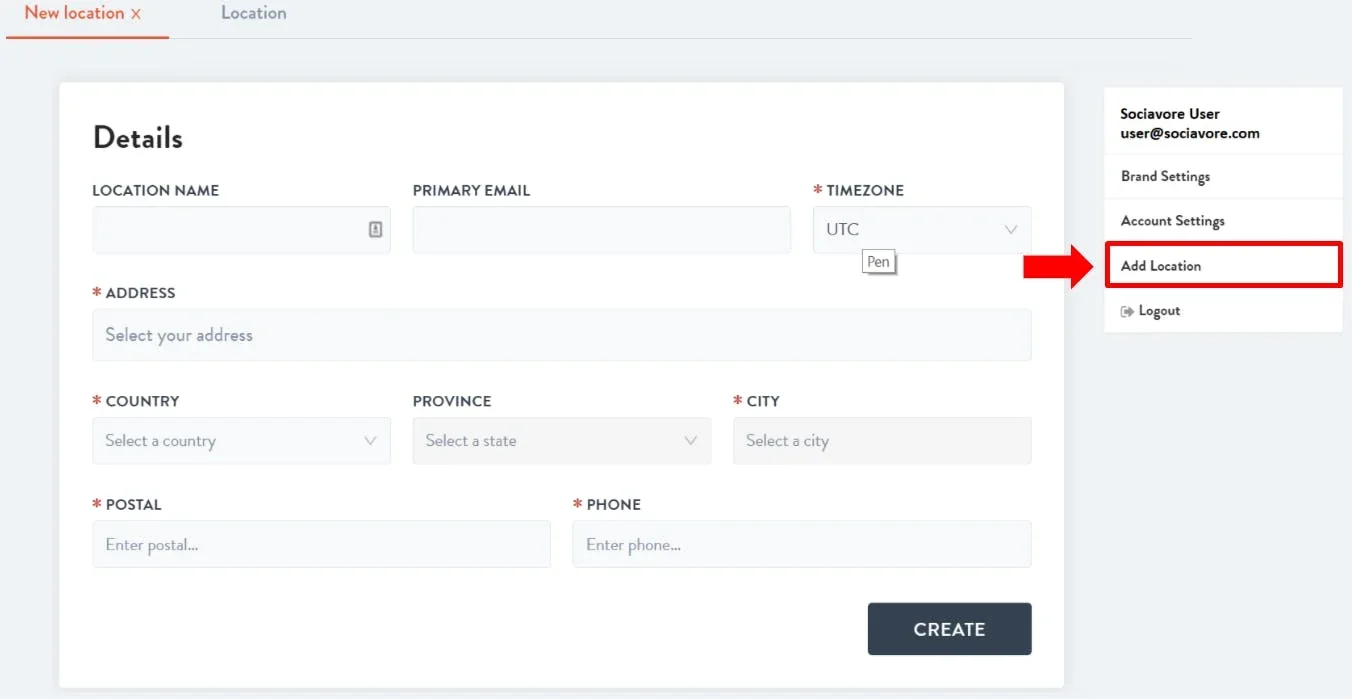Screen dimensions: 1352x699
Task: Switch to the Location tab
Action: pyautogui.click(x=254, y=13)
